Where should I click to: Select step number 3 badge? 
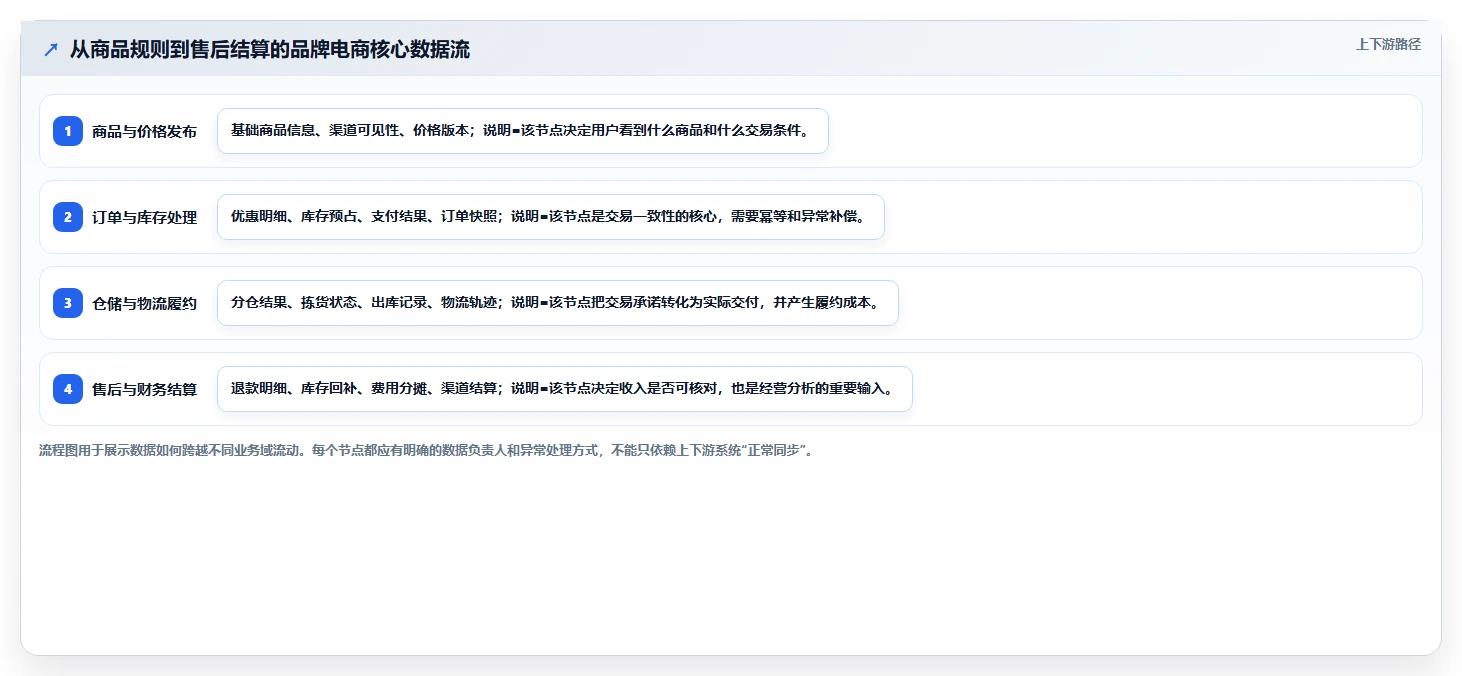tap(68, 303)
